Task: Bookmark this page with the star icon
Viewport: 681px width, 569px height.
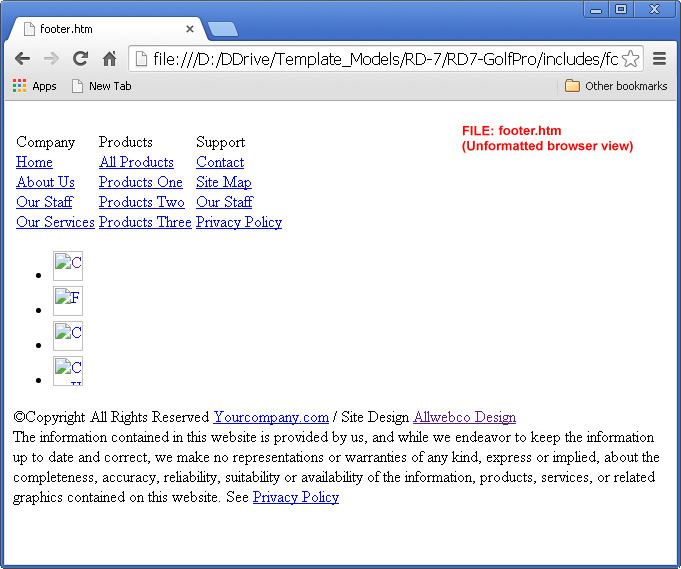Action: [x=630, y=59]
